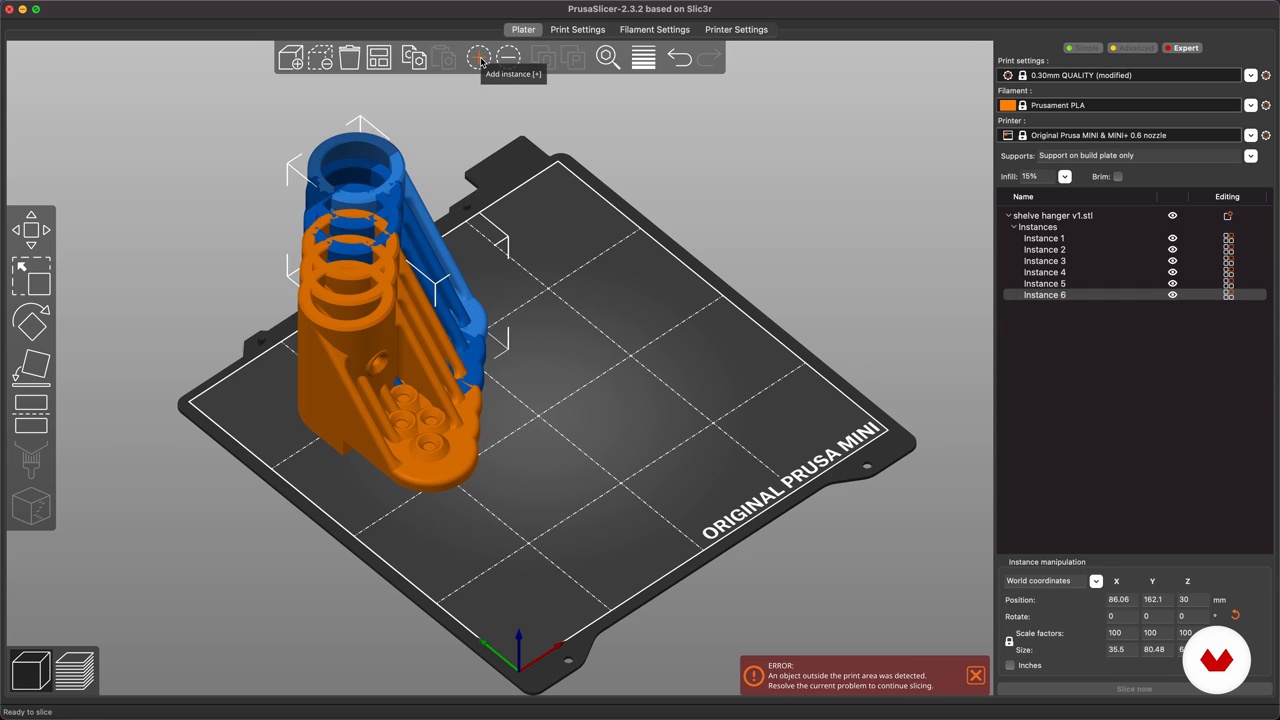
Task: Switch to Simple mode
Action: click(x=1082, y=48)
